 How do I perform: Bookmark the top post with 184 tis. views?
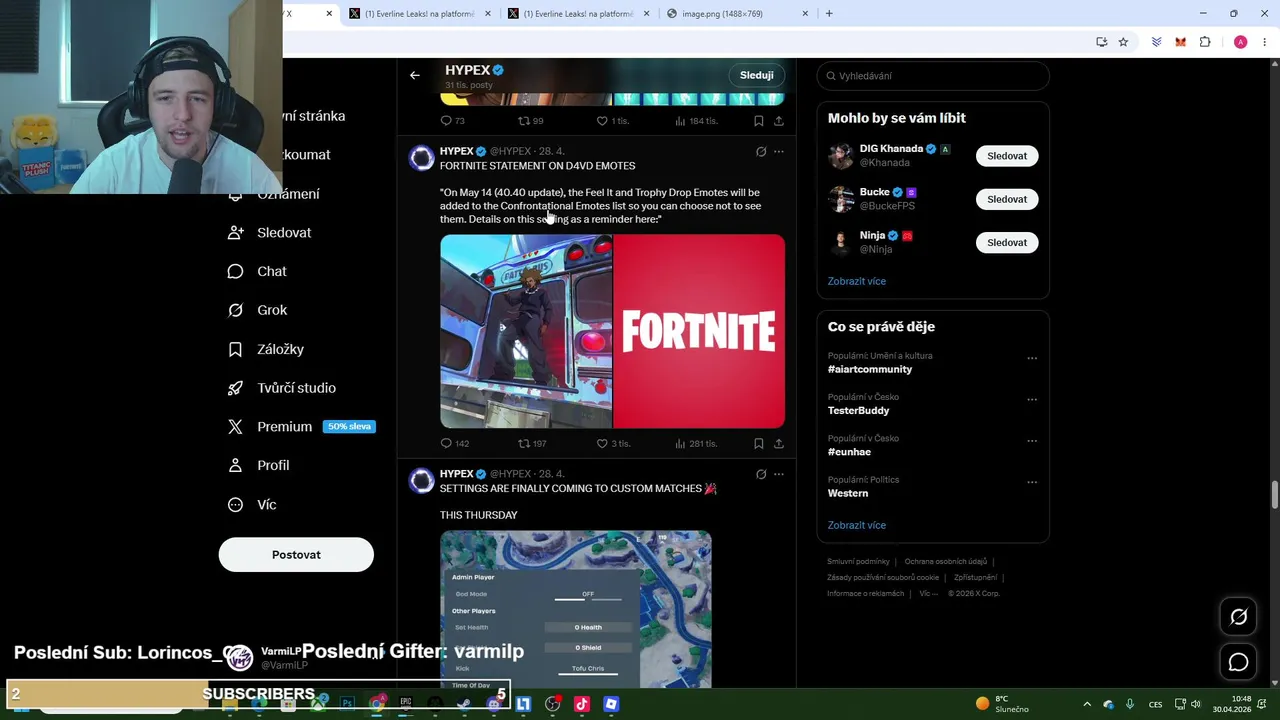click(758, 121)
